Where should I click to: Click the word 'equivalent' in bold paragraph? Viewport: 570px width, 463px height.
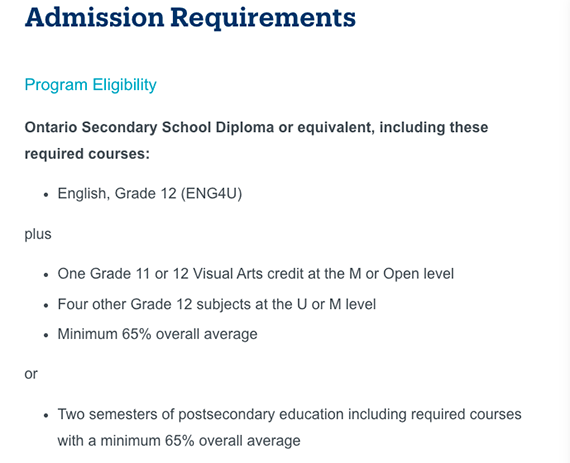coord(336,128)
